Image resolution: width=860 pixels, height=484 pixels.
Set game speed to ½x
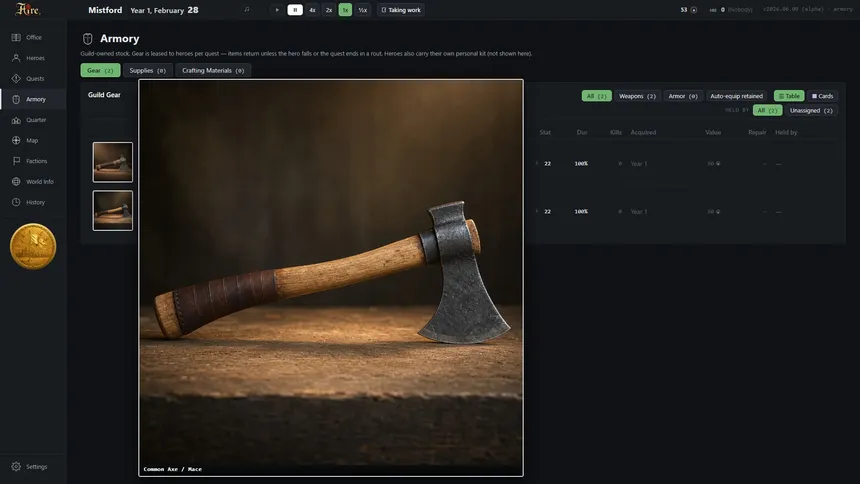pos(363,10)
